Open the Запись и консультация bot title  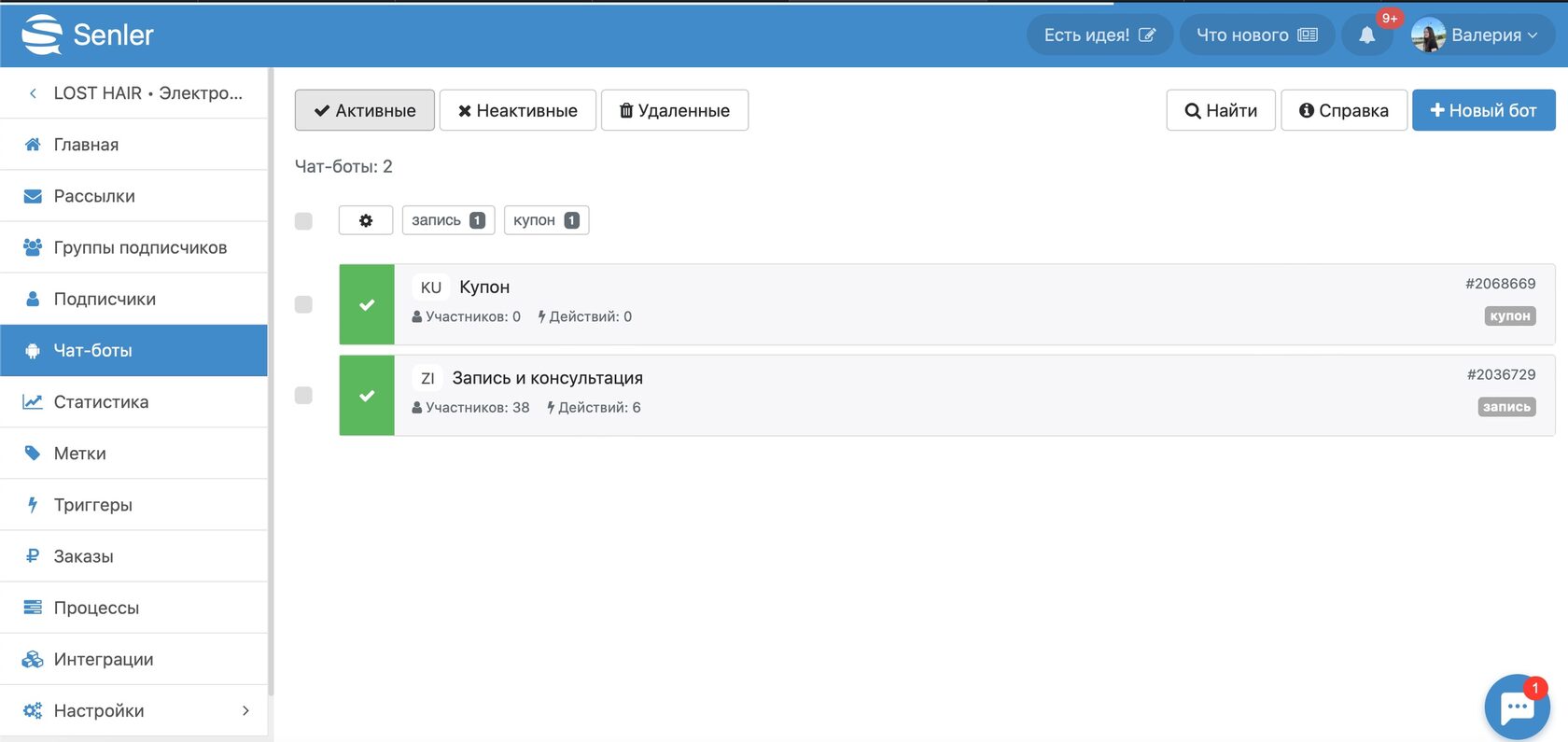[548, 378]
